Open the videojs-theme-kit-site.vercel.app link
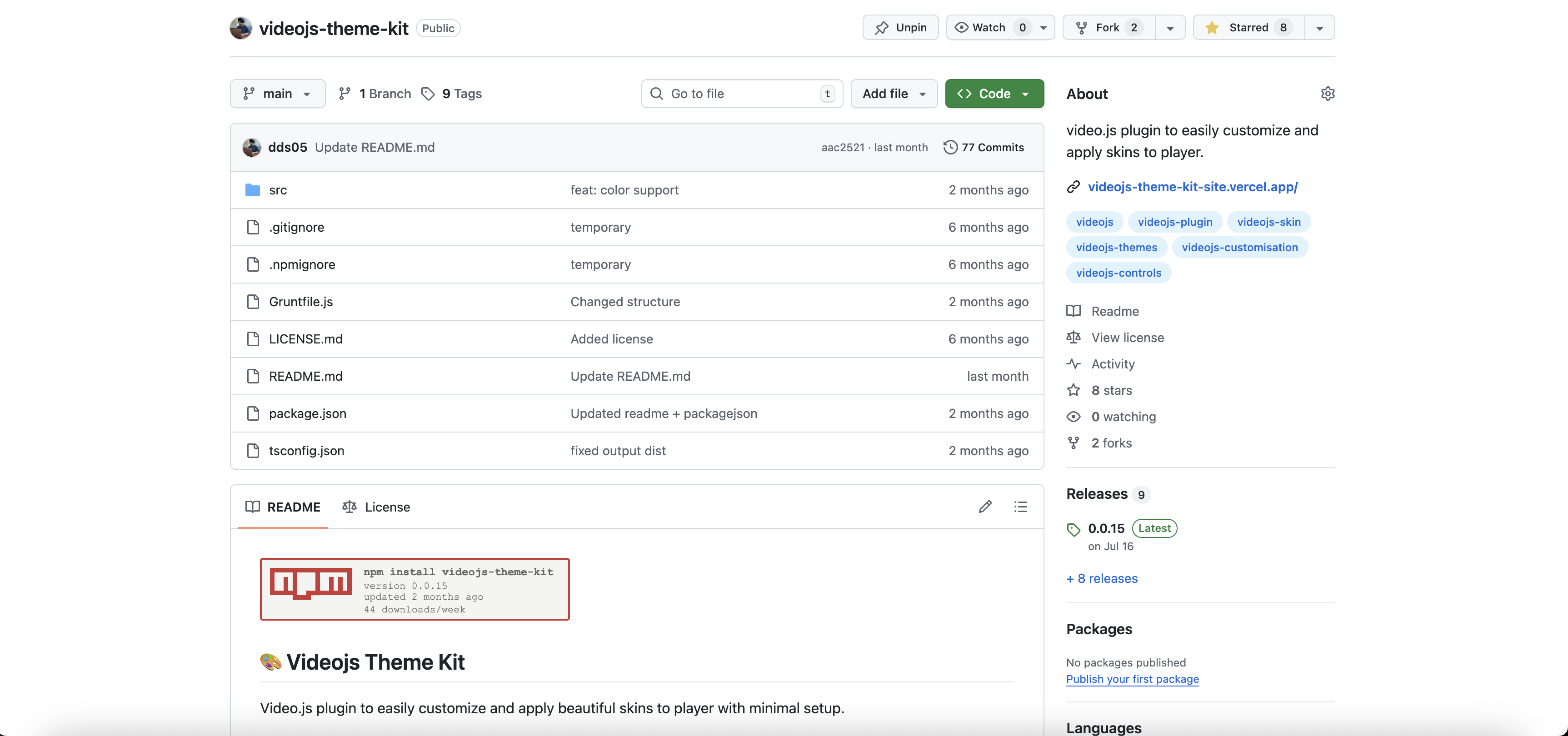 click(1193, 187)
